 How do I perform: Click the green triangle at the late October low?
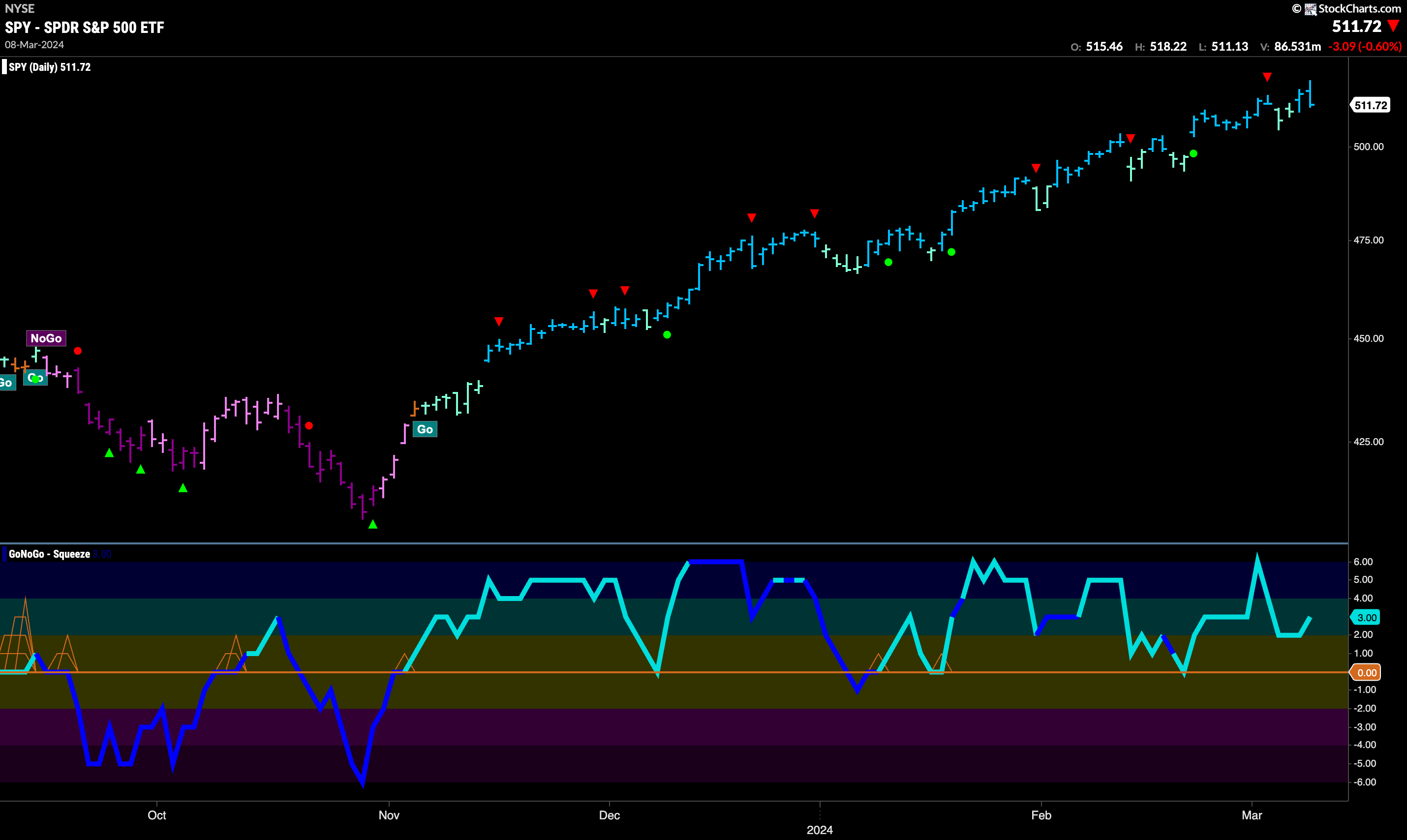(372, 524)
